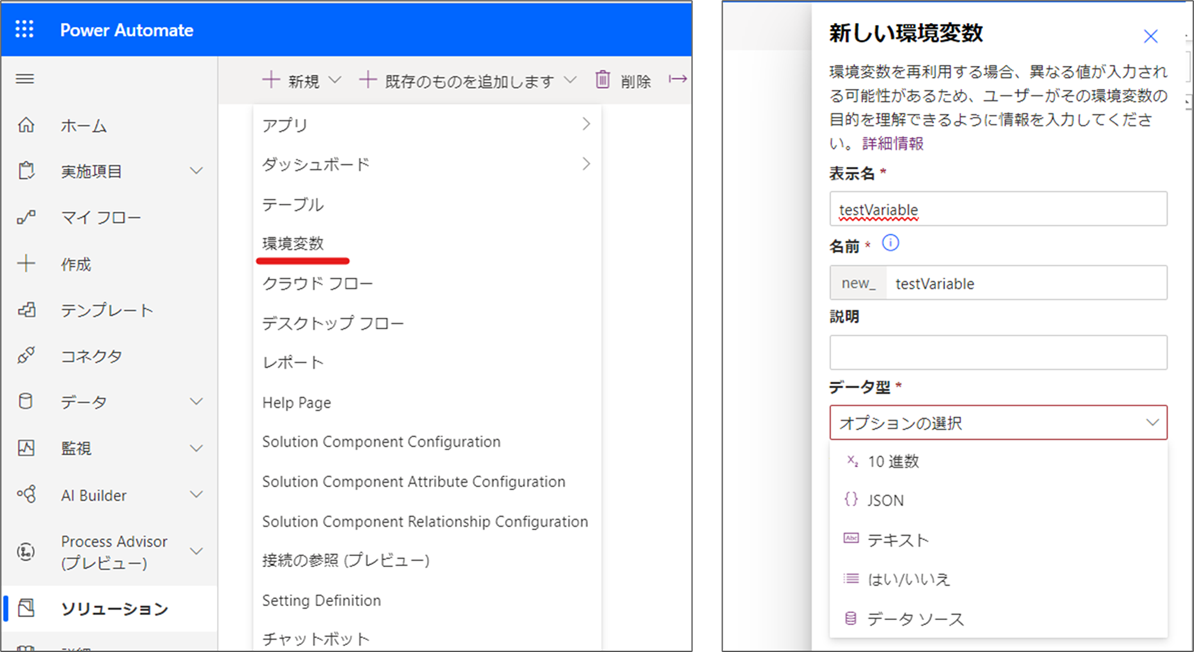Select クラウド フロー from the menu

coord(427,283)
